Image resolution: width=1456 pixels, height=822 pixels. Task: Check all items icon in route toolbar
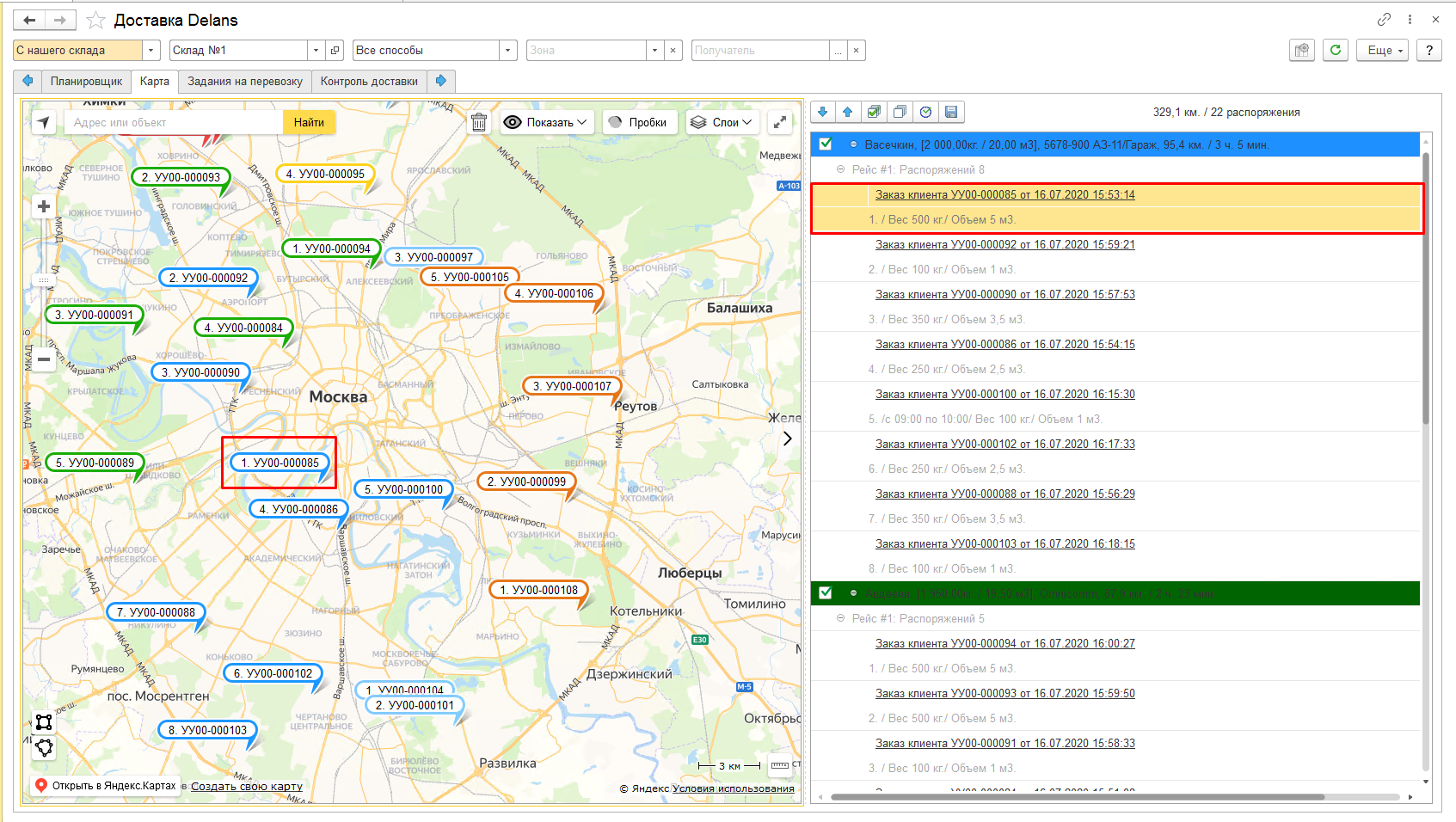pos(874,112)
